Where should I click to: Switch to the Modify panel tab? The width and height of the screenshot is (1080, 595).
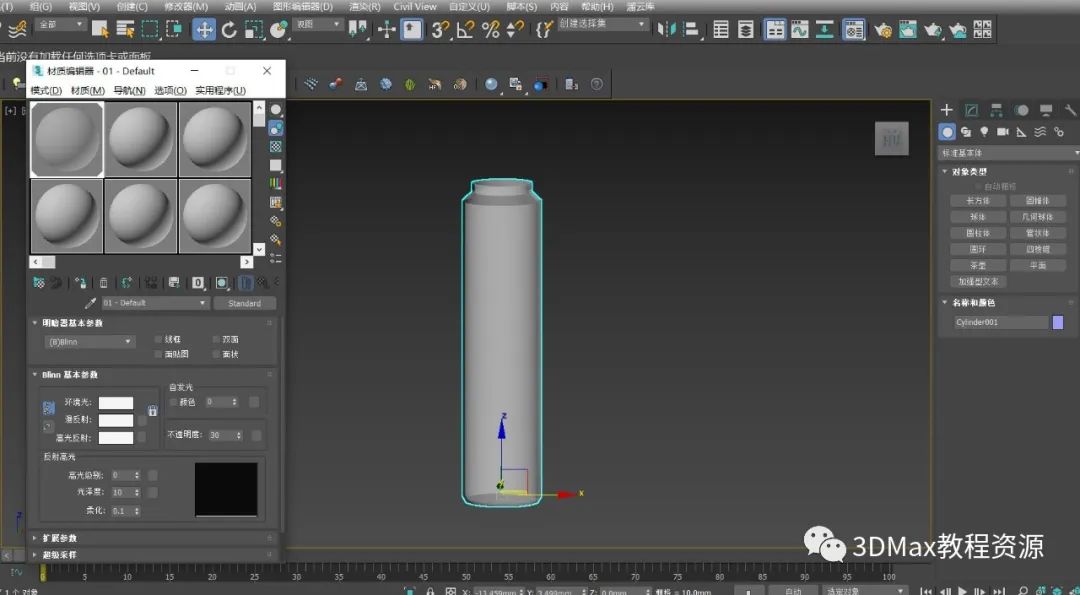point(971,110)
